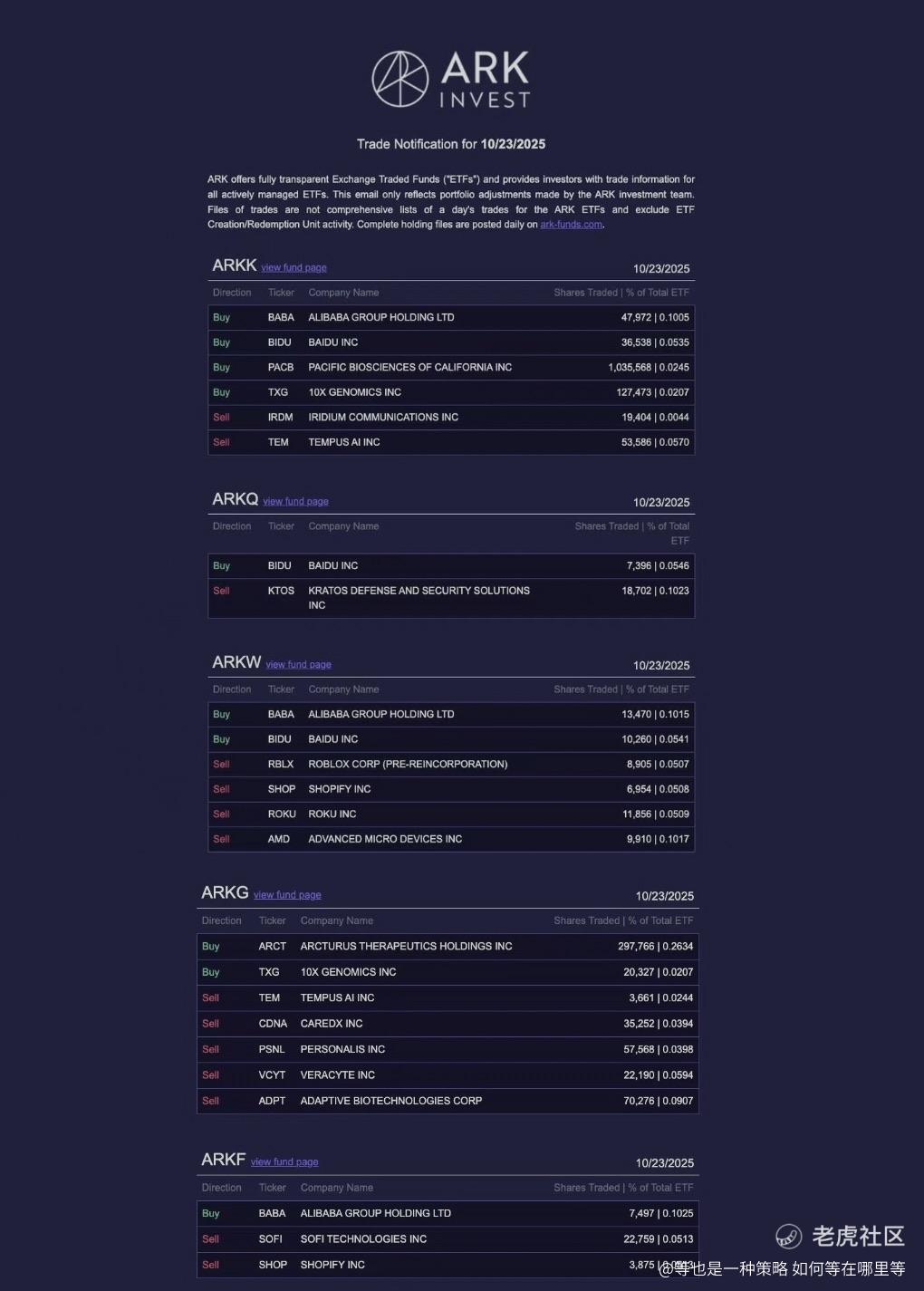Open the ark-funds.com link

tap(571, 225)
